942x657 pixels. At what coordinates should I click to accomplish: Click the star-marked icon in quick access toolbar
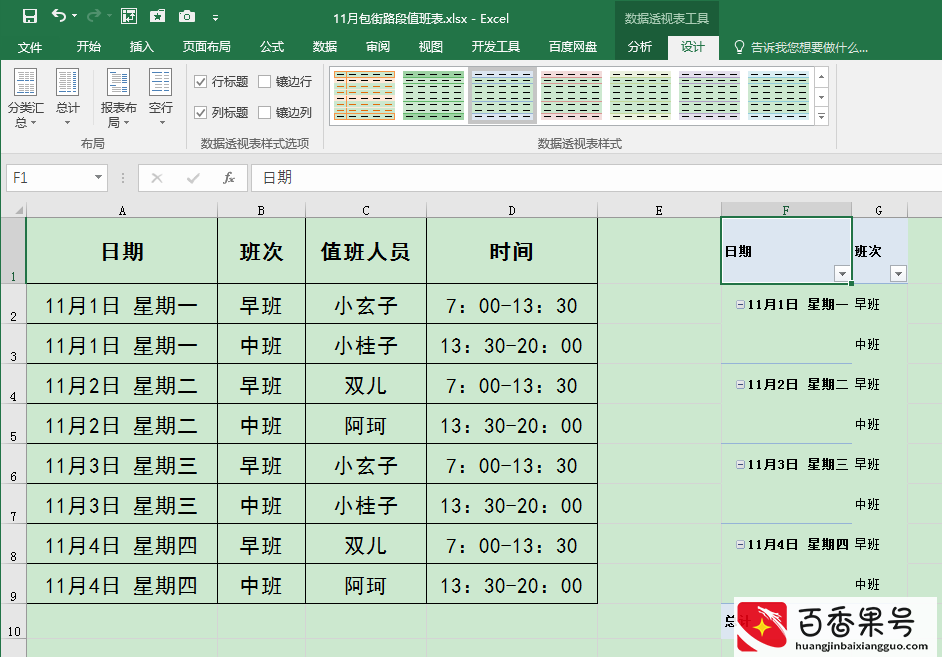tap(157, 16)
